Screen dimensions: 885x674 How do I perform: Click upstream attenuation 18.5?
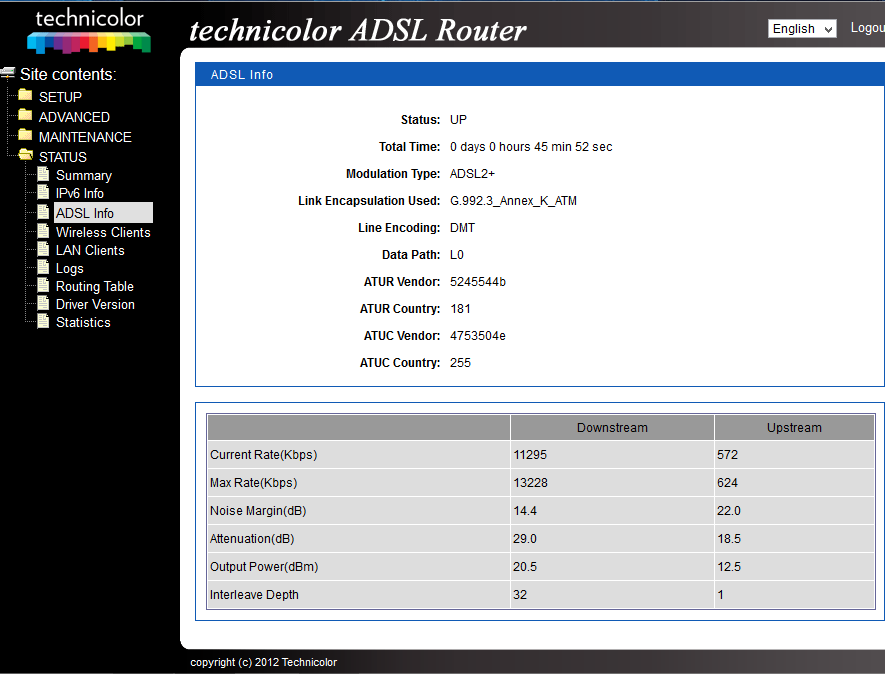(x=729, y=539)
